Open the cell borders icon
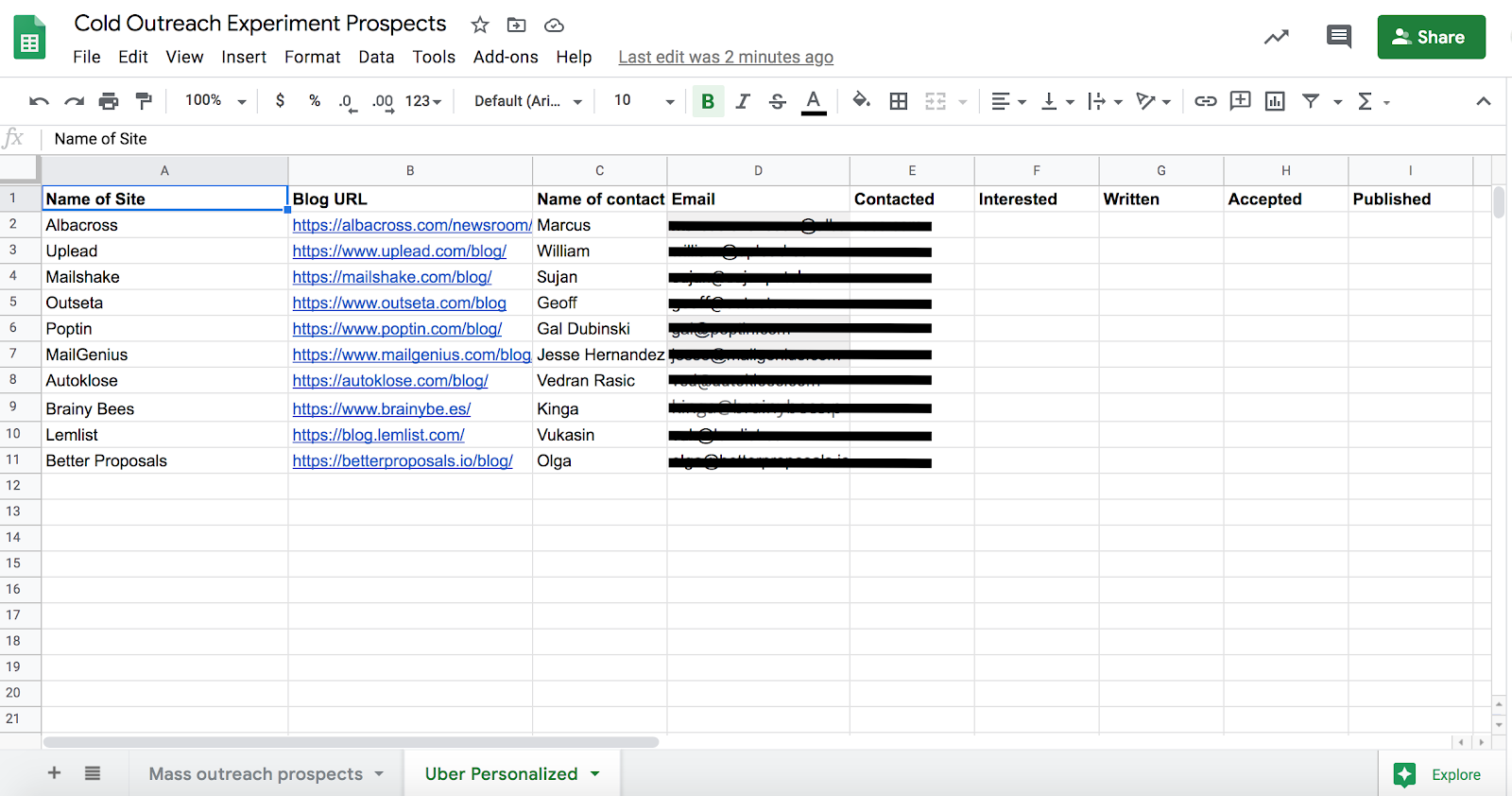 pos(899,101)
